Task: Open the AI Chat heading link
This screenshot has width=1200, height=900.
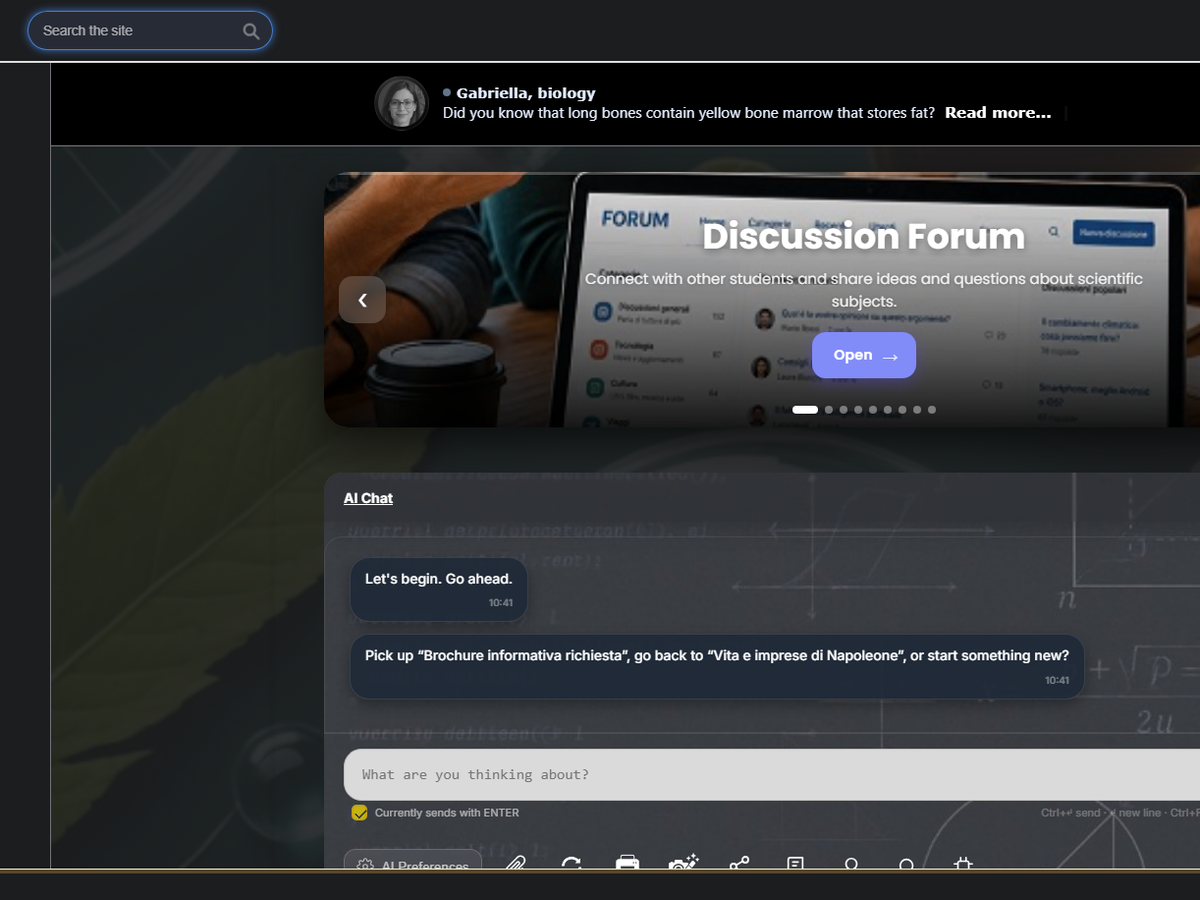Action: [368, 498]
